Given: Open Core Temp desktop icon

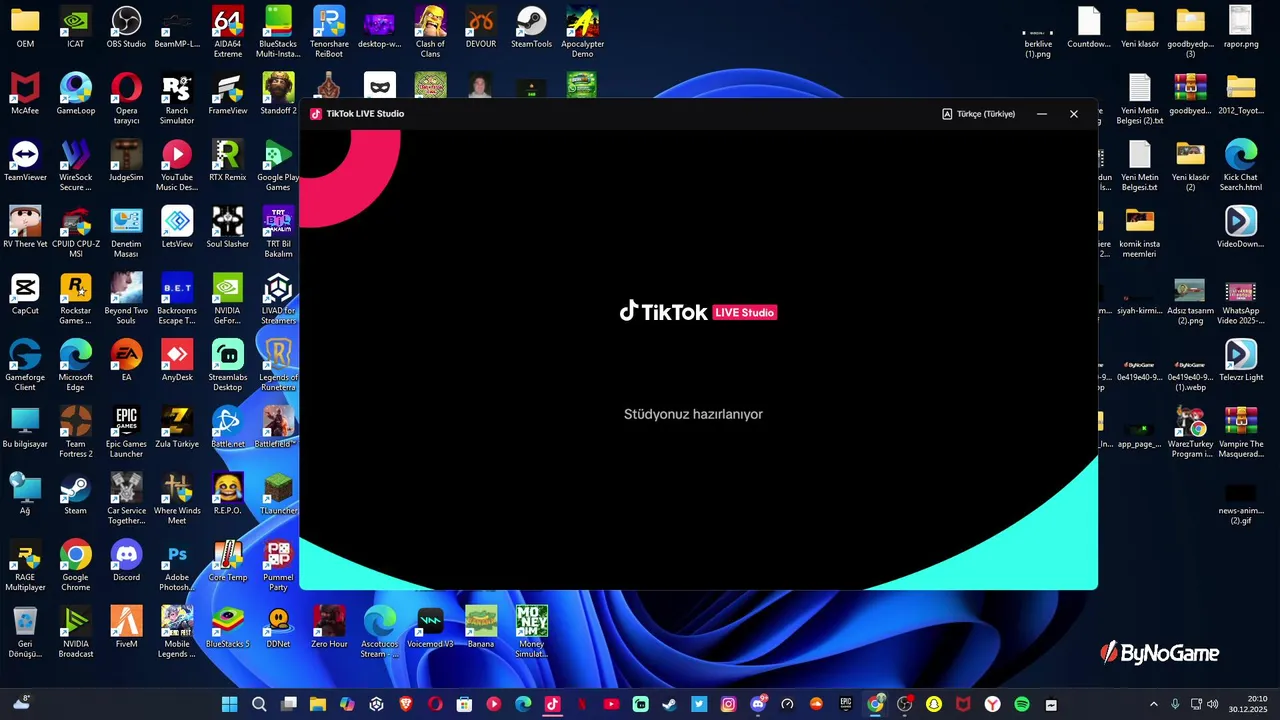Looking at the screenshot, I should [x=228, y=561].
